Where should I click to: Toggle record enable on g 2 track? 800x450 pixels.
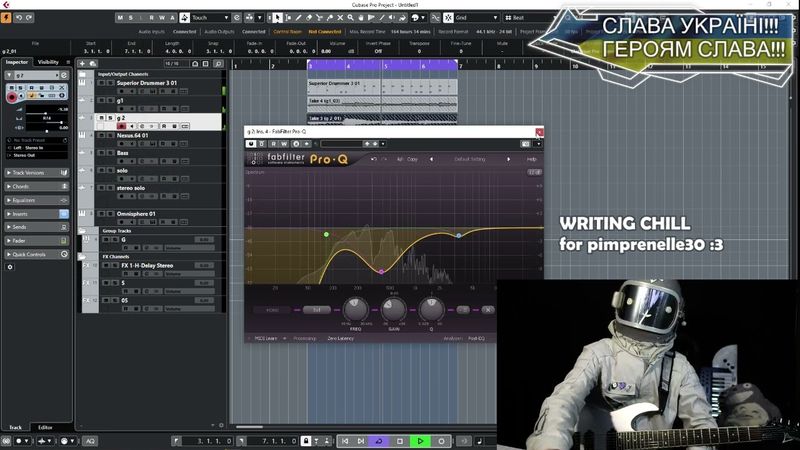122,126
